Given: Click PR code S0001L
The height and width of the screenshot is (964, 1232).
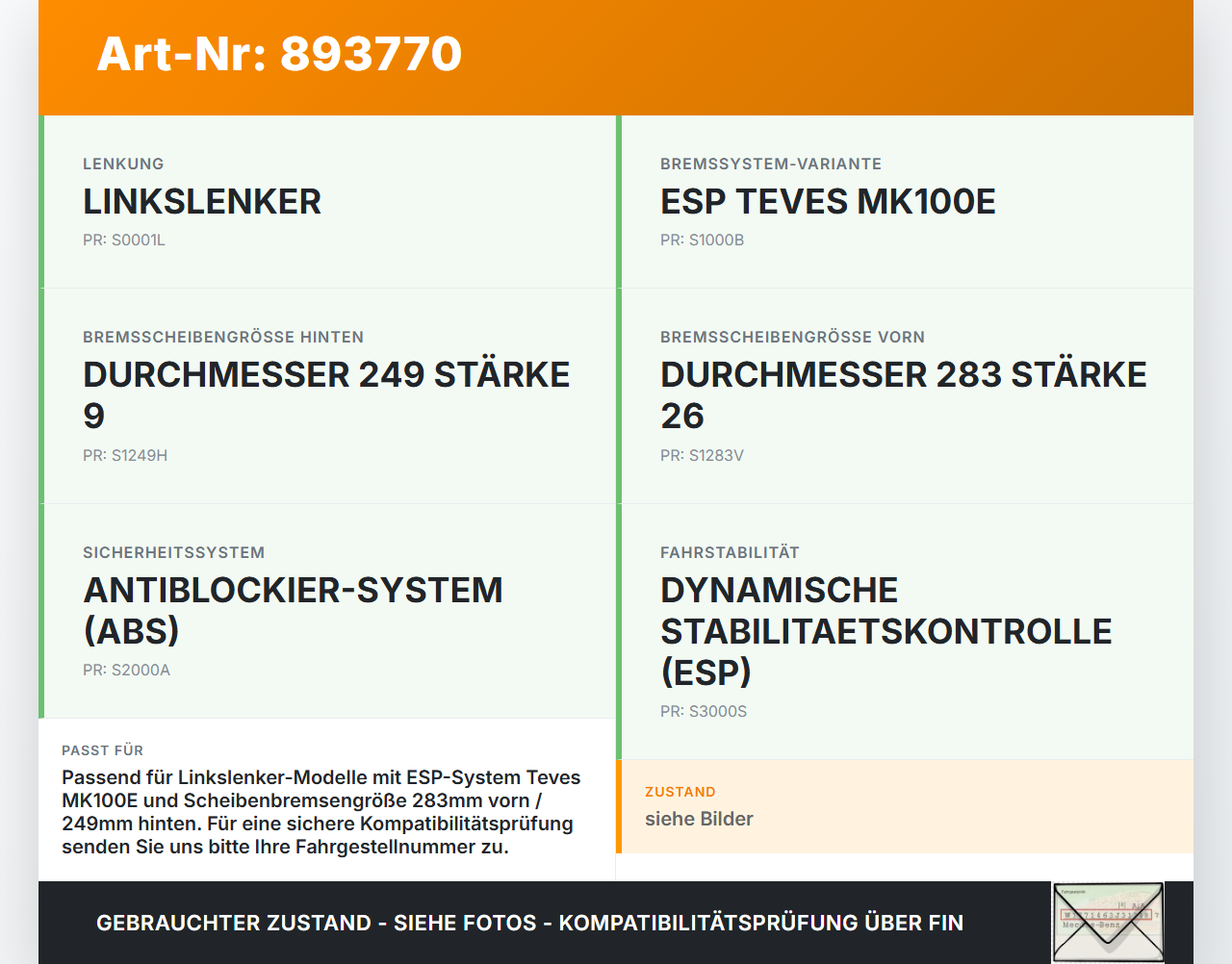Looking at the screenshot, I should [124, 241].
